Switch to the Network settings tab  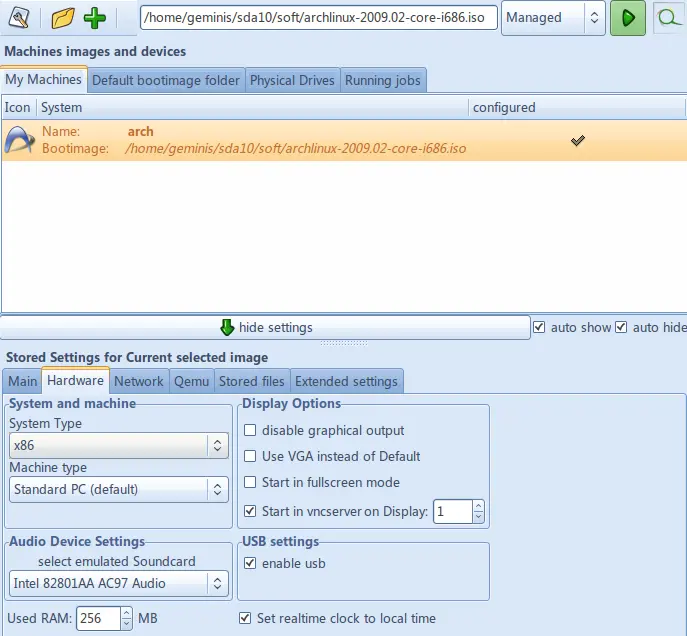139,381
